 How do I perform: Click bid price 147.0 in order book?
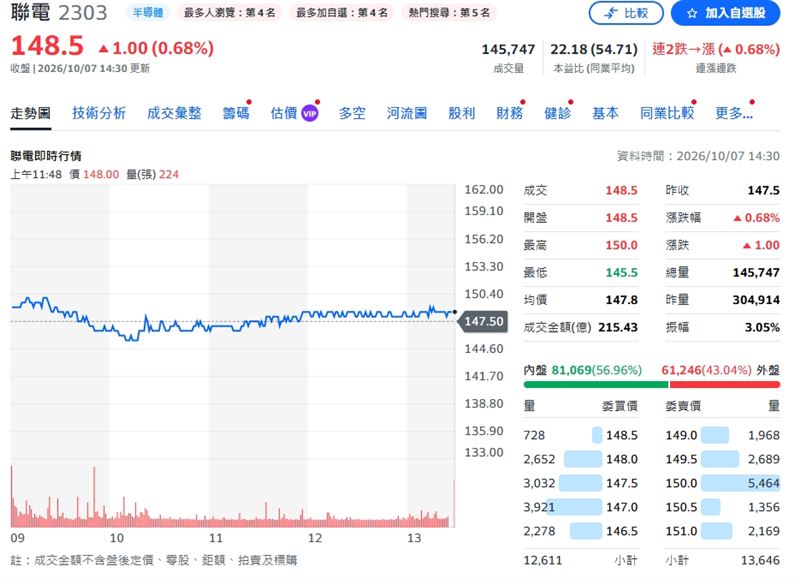point(621,507)
